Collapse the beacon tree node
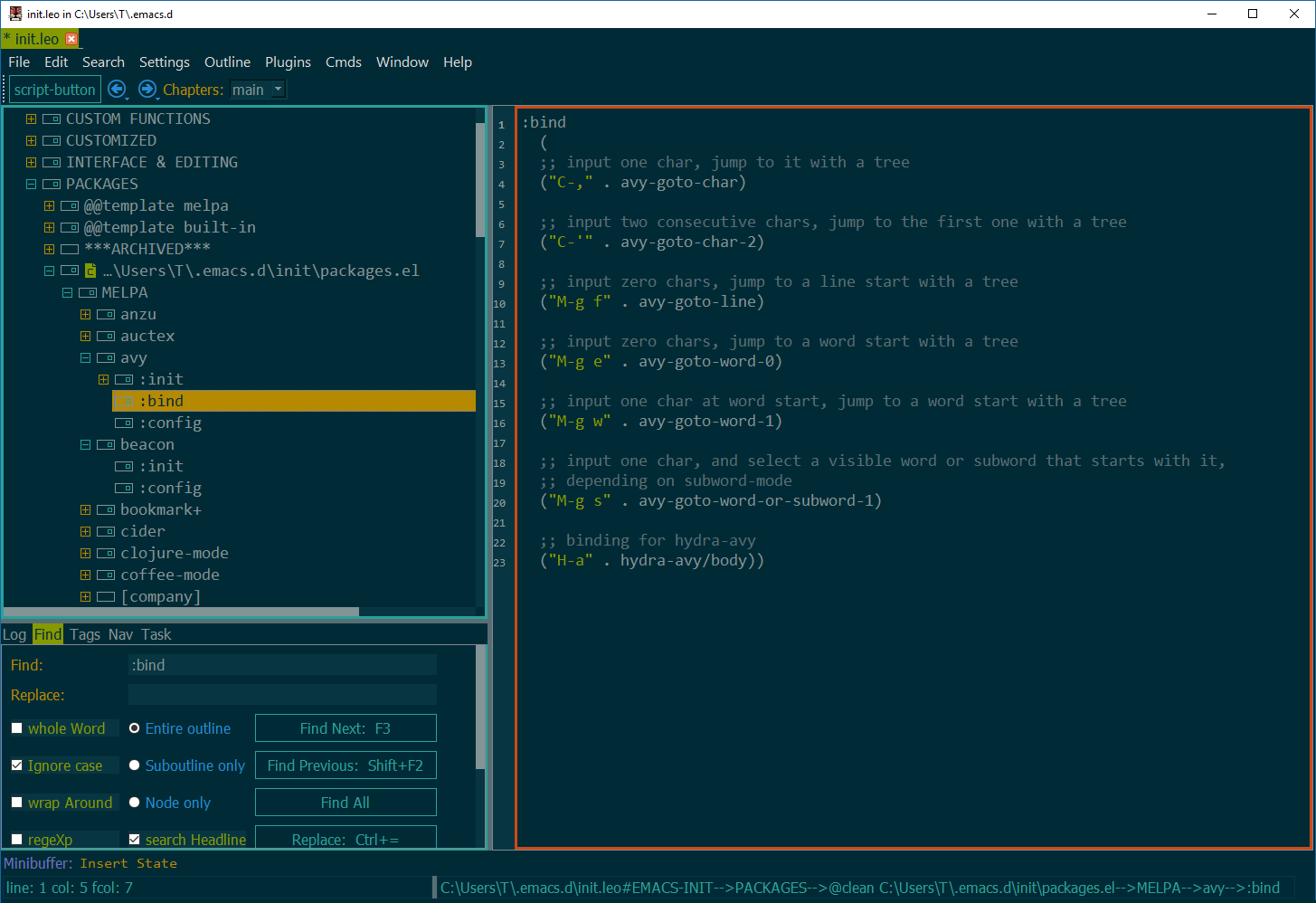Viewport: 1316px width, 903px height. (x=85, y=445)
